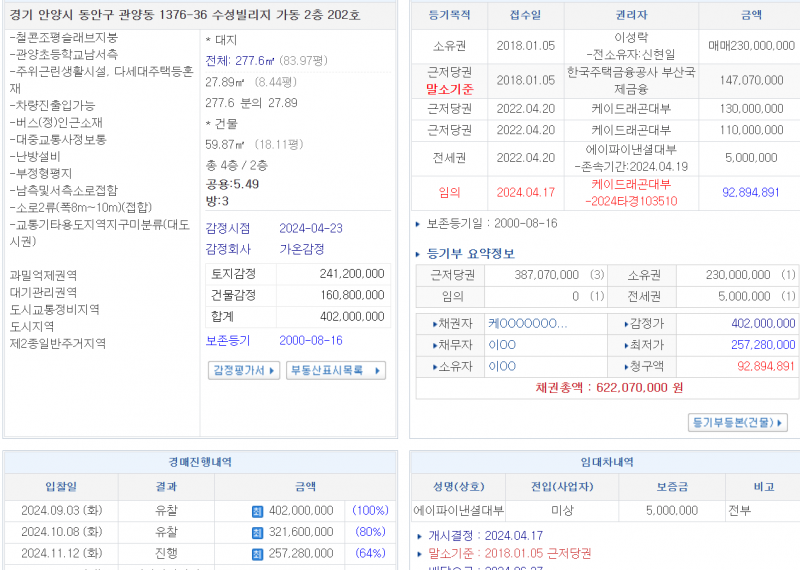Click the 임의 auction amount 92,894,891 in blue
This screenshot has width=800, height=570.
pyautogui.click(x=751, y=192)
